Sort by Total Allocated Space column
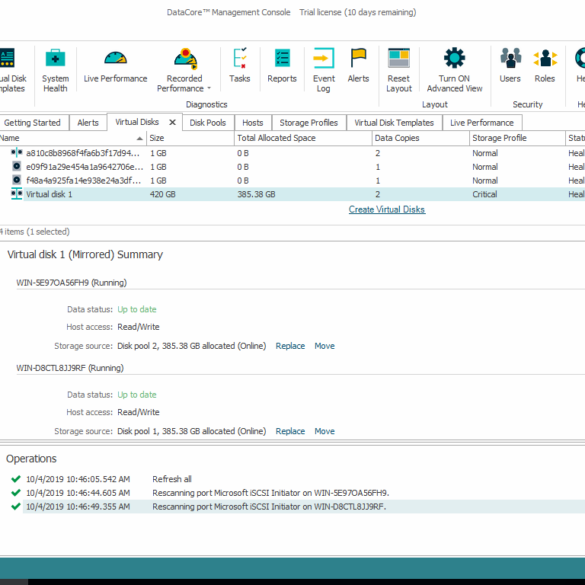585x585 pixels. (x=303, y=138)
